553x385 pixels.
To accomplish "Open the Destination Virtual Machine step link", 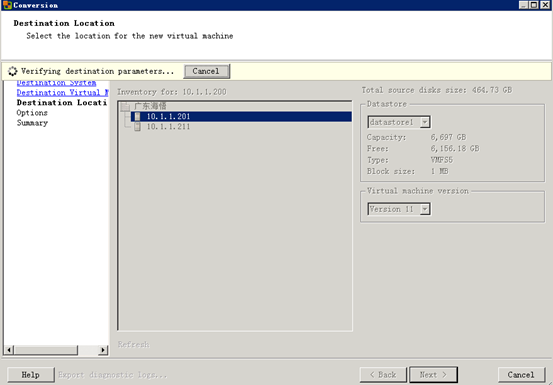I will pos(62,93).
